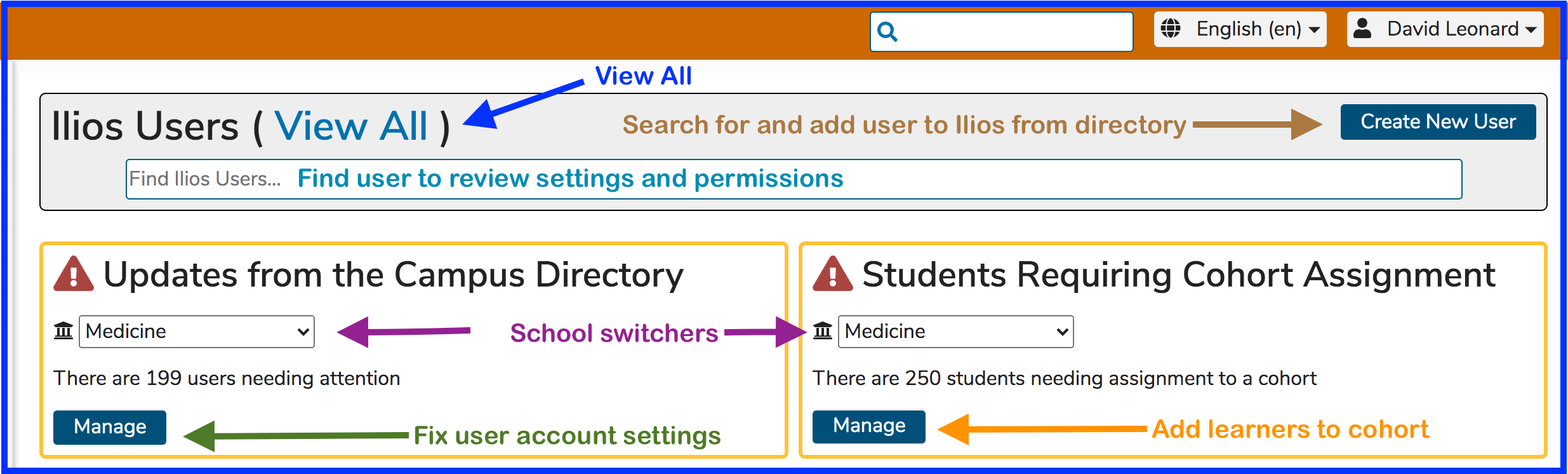
Task: Click the Students Requiring Cohort Assignment heading
Action: point(1179,274)
